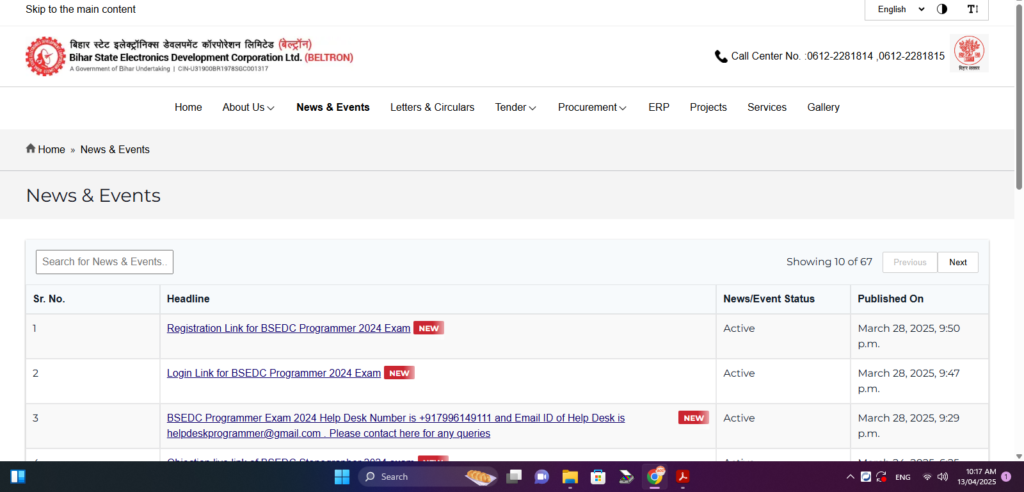1024x492 pixels.
Task: Switch to Google Chrome in the taskbar
Action: [x=654, y=477]
